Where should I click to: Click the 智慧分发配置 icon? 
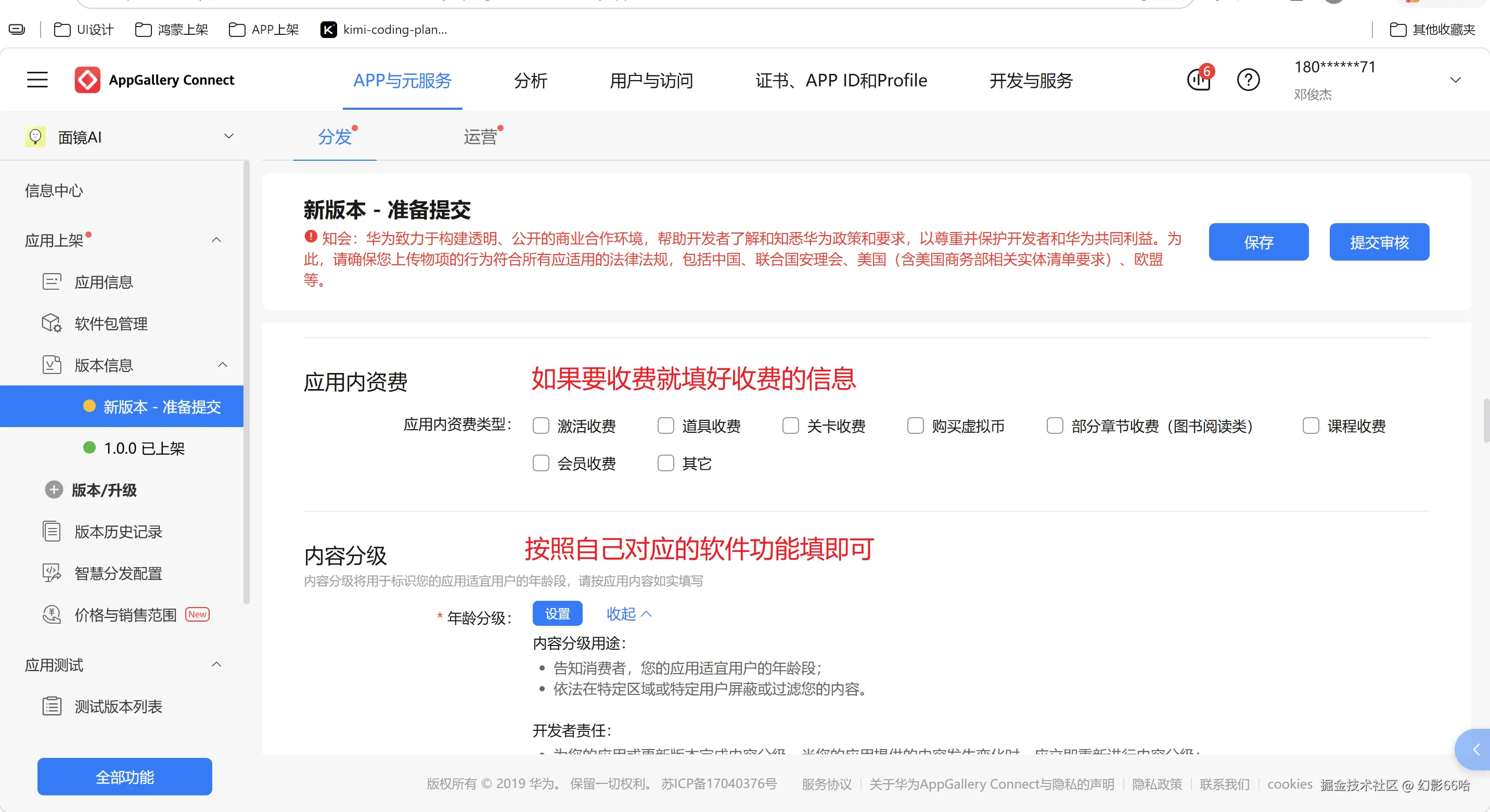click(x=52, y=573)
